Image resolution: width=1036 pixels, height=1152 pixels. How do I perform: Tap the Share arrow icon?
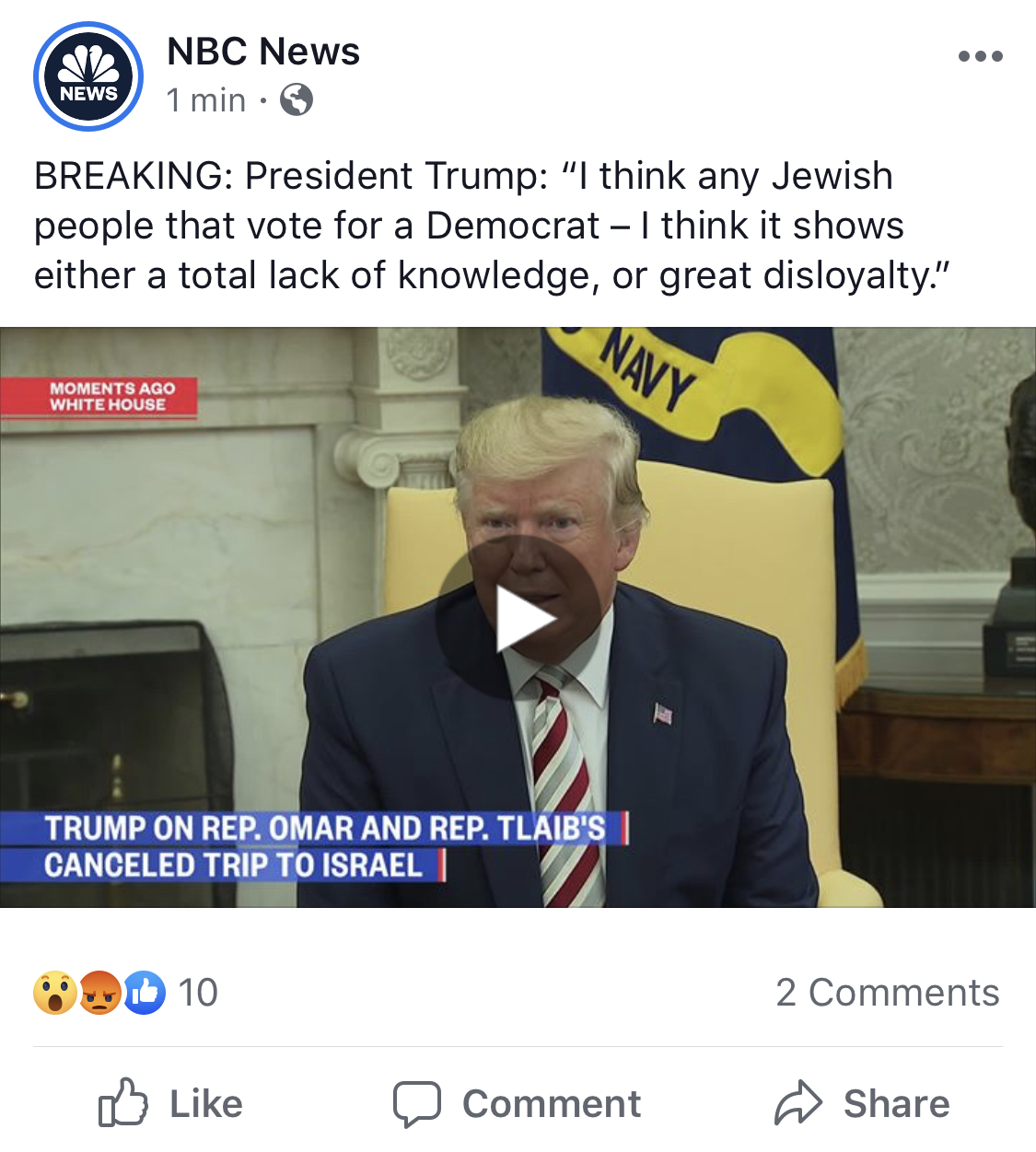click(797, 1102)
